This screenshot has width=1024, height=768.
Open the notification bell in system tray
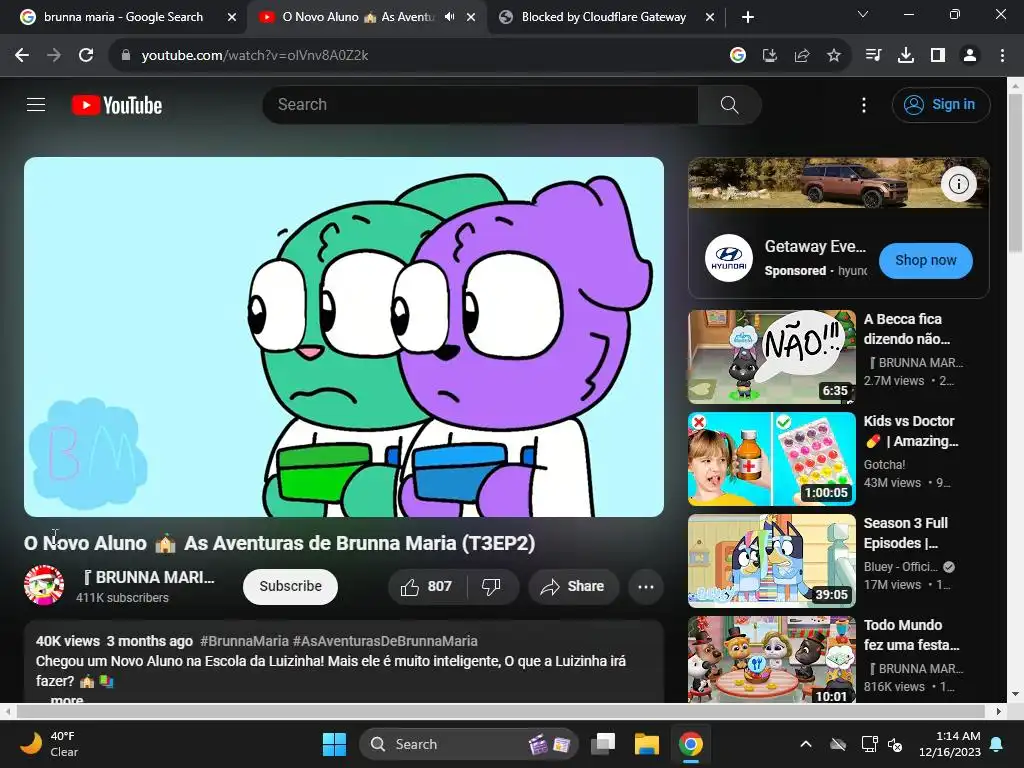997,744
